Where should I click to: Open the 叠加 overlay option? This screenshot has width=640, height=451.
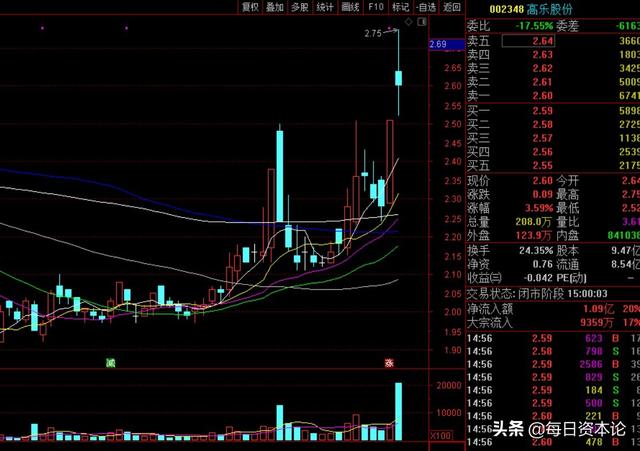(275, 7)
